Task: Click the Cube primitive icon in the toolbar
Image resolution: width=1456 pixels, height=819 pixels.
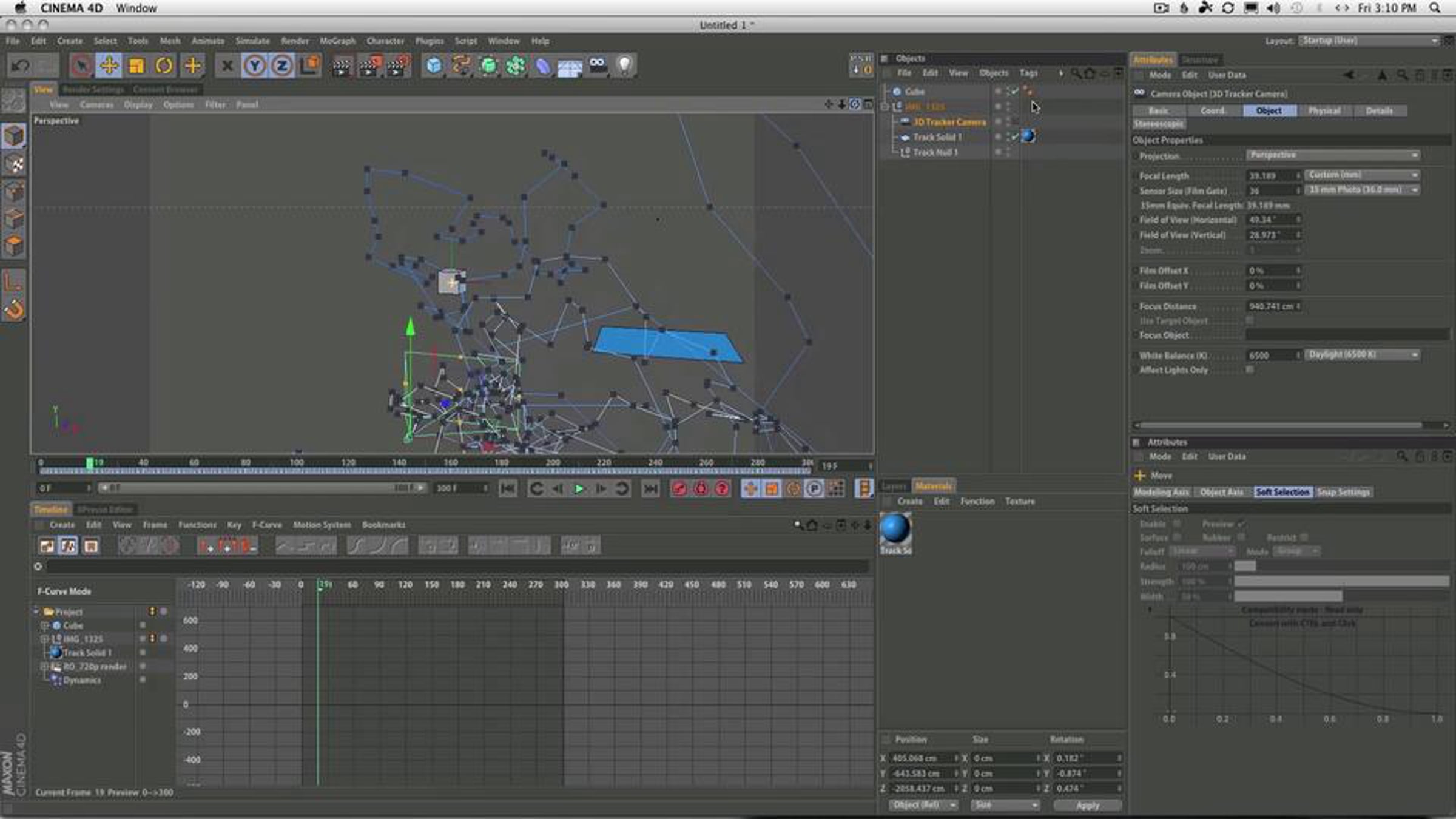Action: (434, 66)
